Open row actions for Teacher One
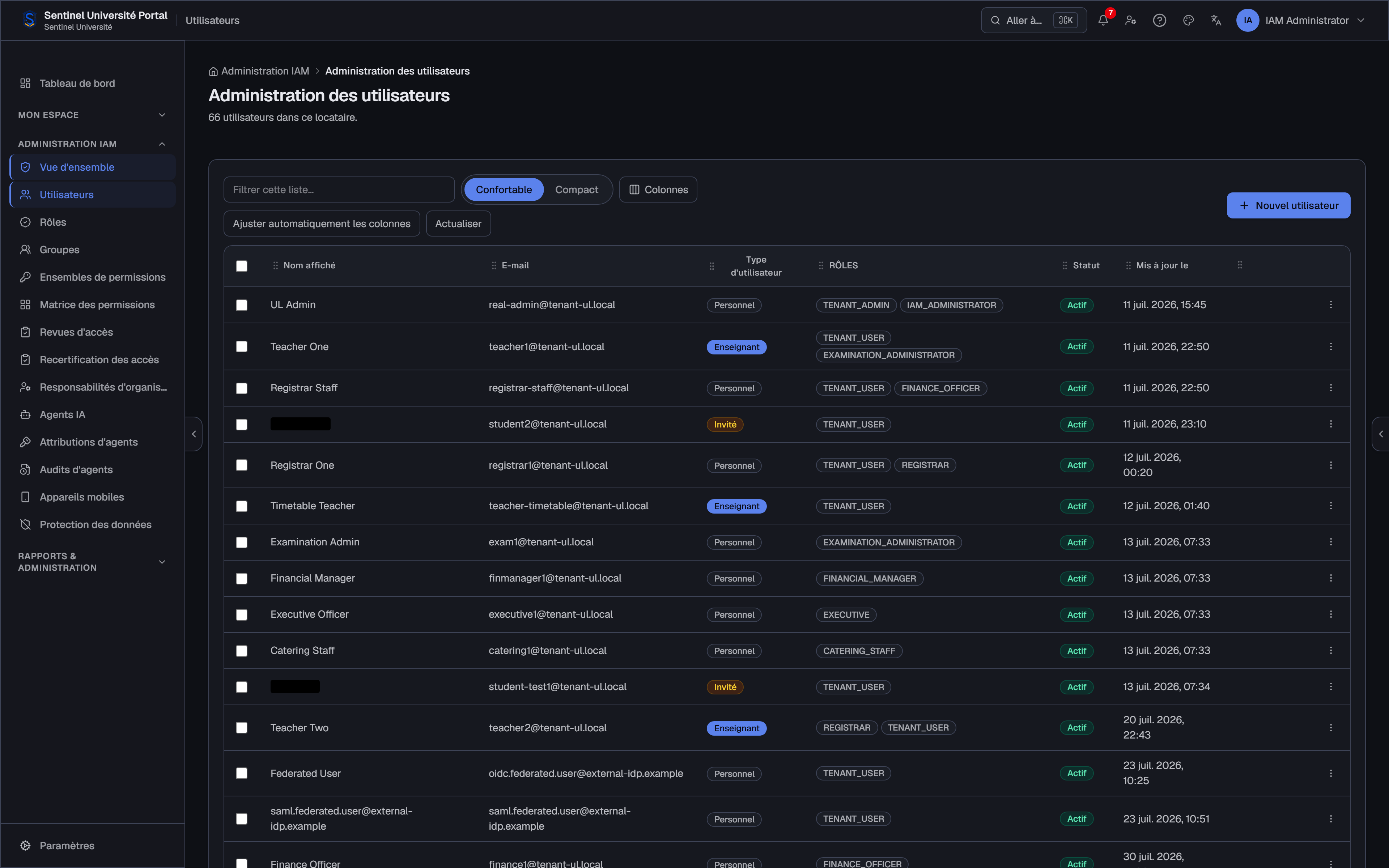The height and width of the screenshot is (868, 1389). [1330, 347]
